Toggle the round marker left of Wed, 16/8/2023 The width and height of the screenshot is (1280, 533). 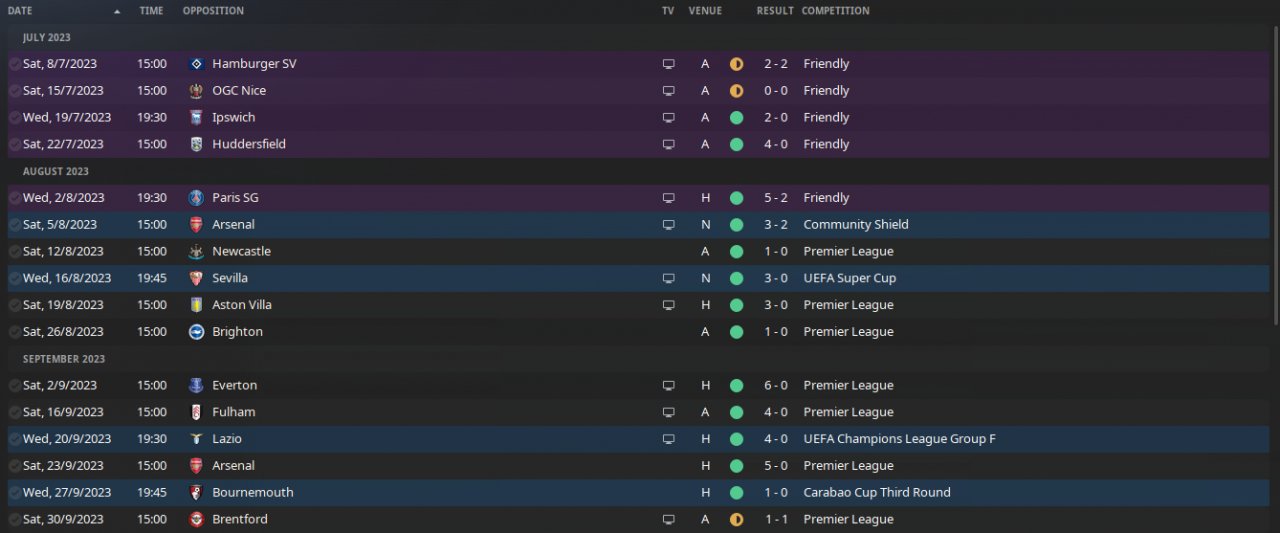tap(14, 278)
